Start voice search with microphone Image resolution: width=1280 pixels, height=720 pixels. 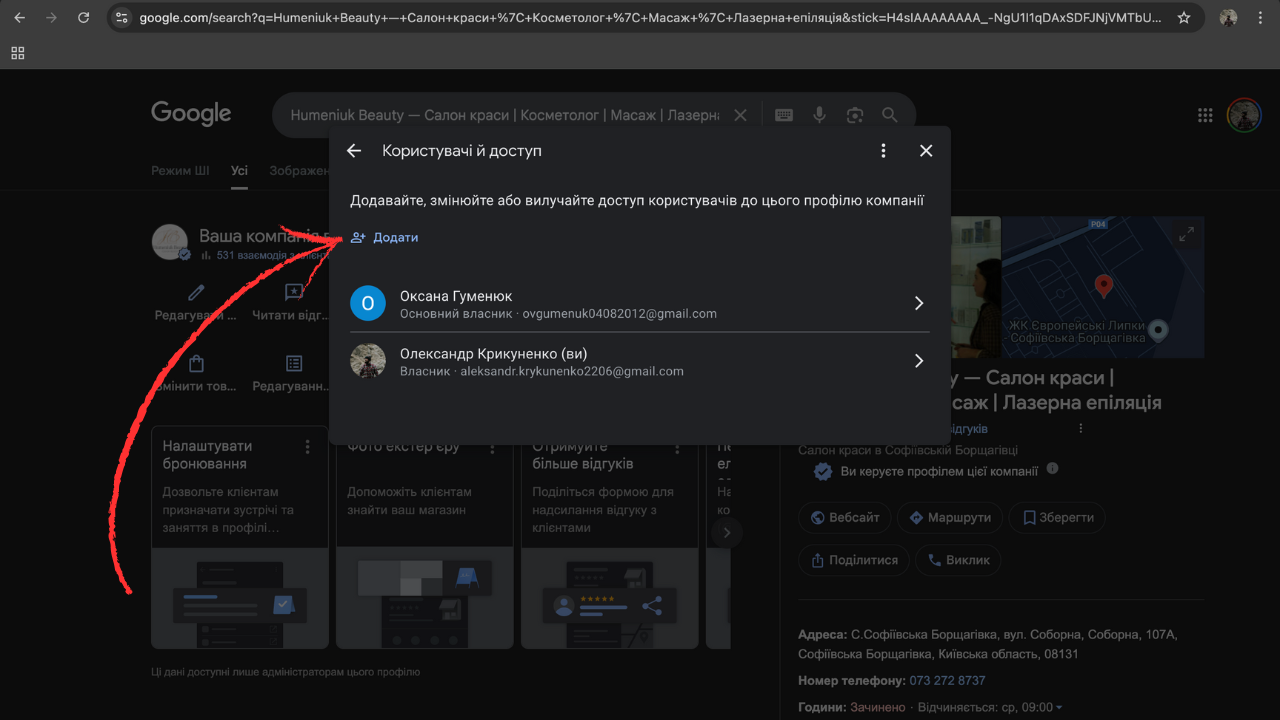pos(819,115)
